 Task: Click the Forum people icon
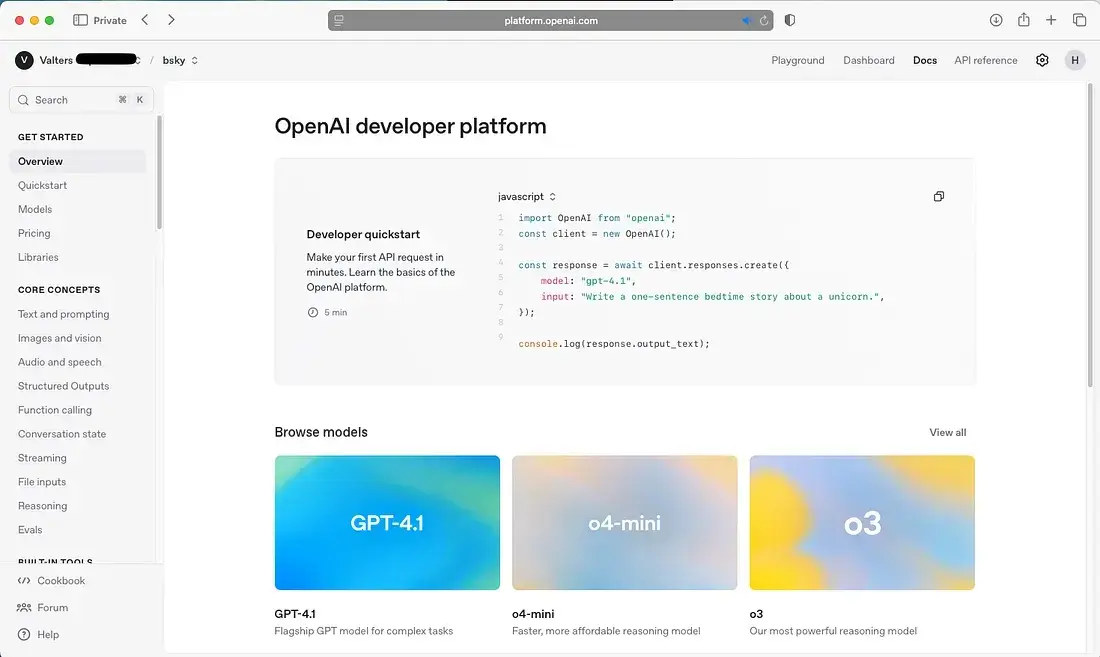point(24,607)
